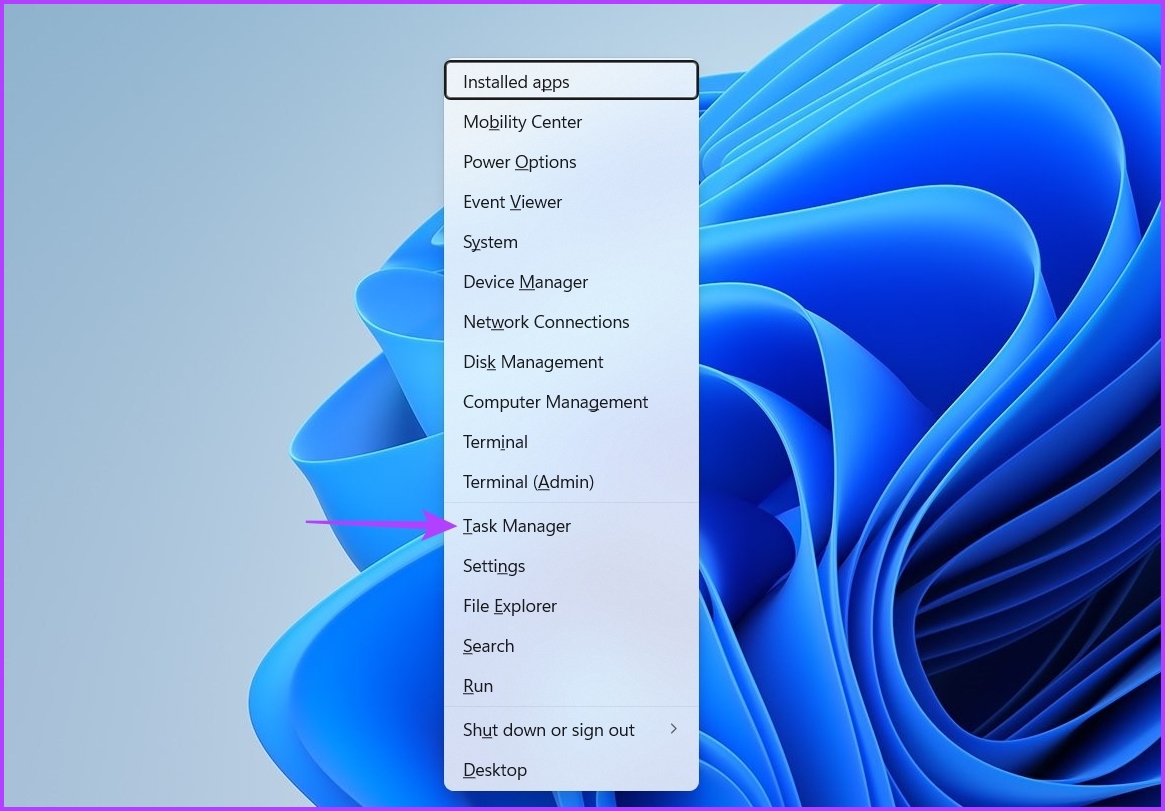Launch Event Viewer
The height and width of the screenshot is (811, 1165).
click(x=571, y=202)
